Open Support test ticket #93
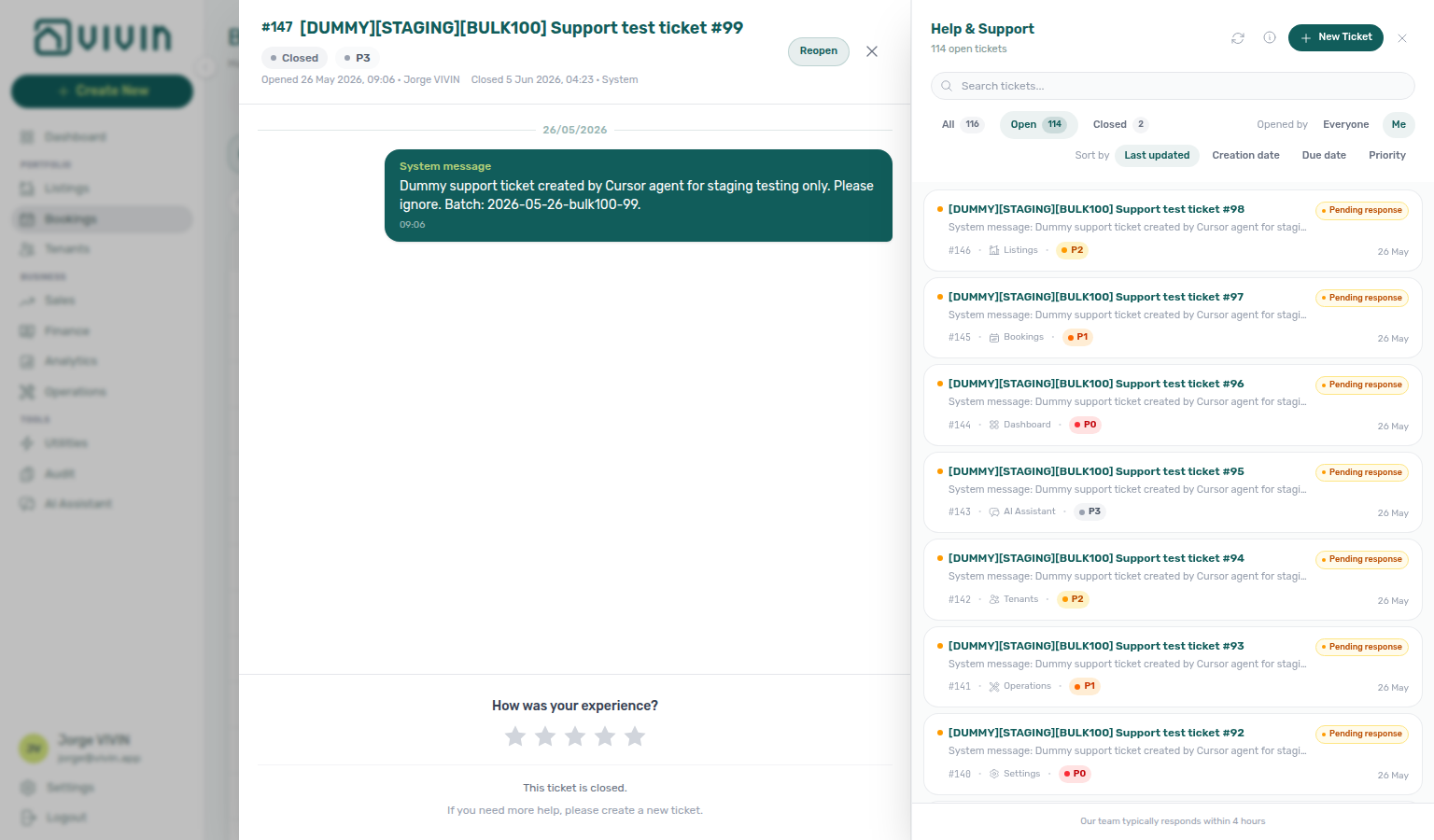1434x840 pixels. click(1173, 666)
